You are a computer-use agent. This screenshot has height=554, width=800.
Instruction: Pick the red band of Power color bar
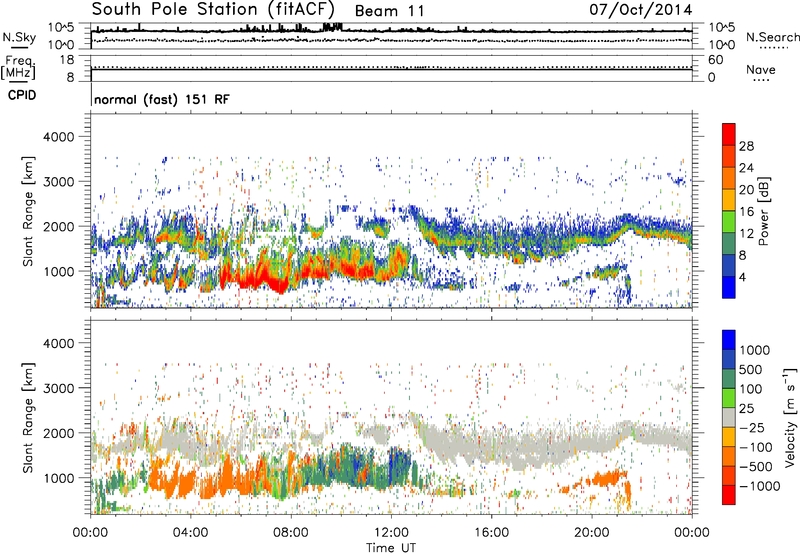729,134
